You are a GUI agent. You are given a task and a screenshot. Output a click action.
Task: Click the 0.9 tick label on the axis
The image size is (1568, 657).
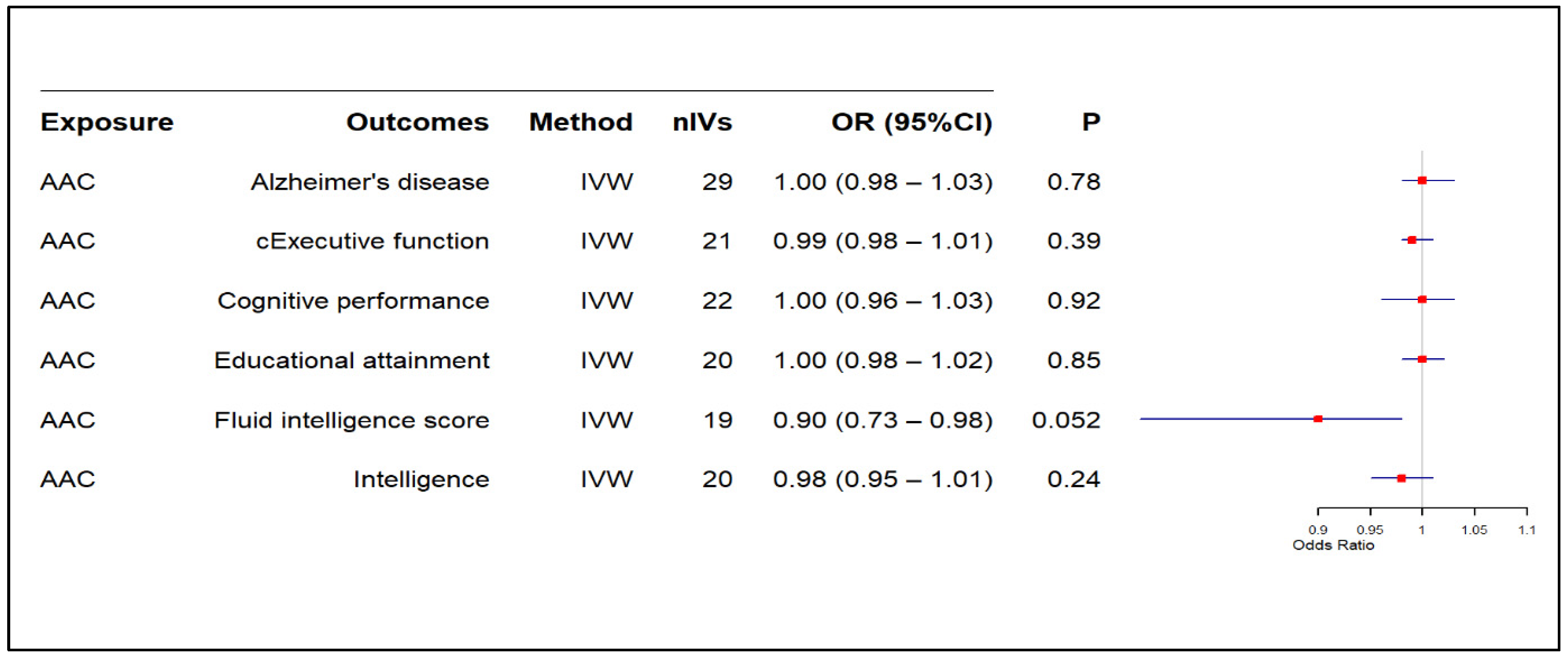[1318, 530]
